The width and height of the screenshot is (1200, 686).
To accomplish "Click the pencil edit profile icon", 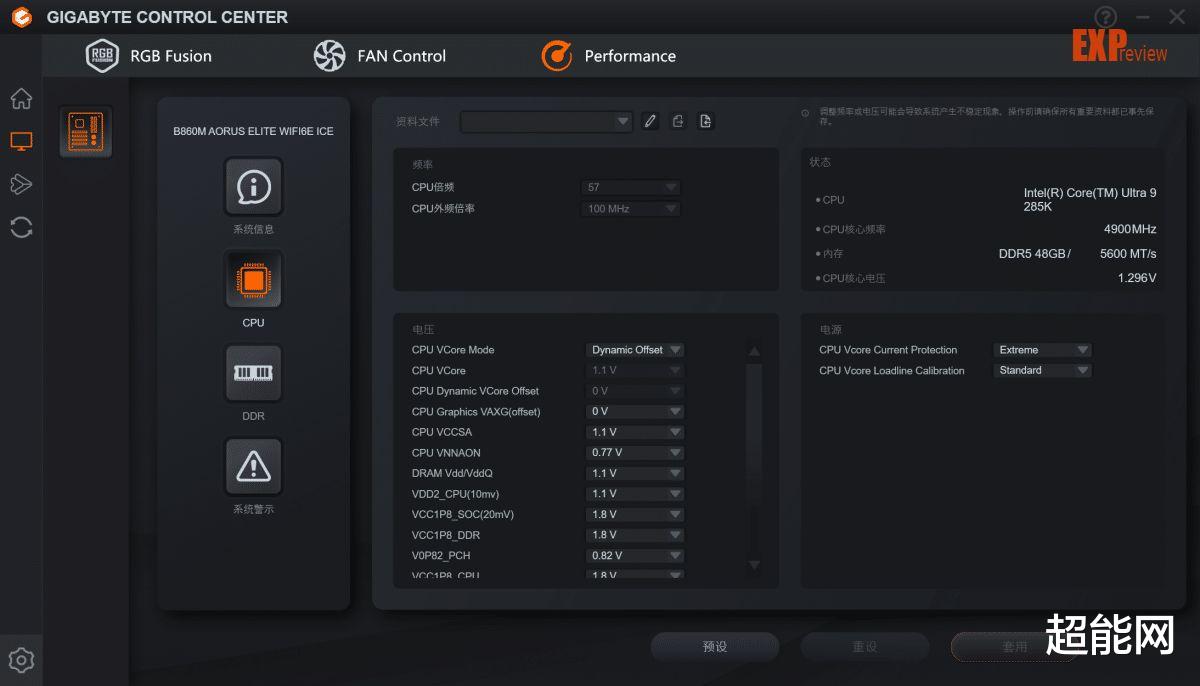I will click(x=650, y=121).
